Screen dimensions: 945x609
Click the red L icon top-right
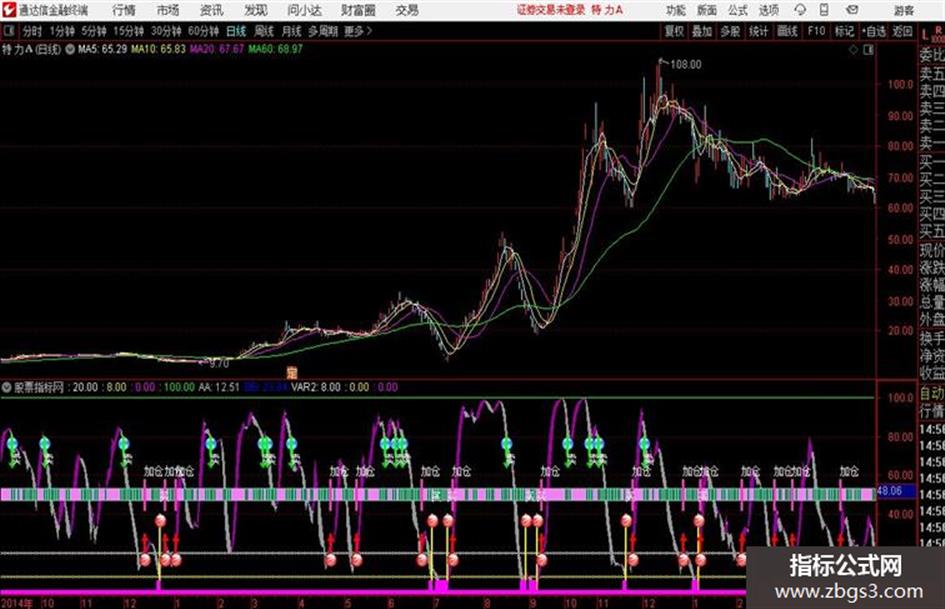coord(925,35)
